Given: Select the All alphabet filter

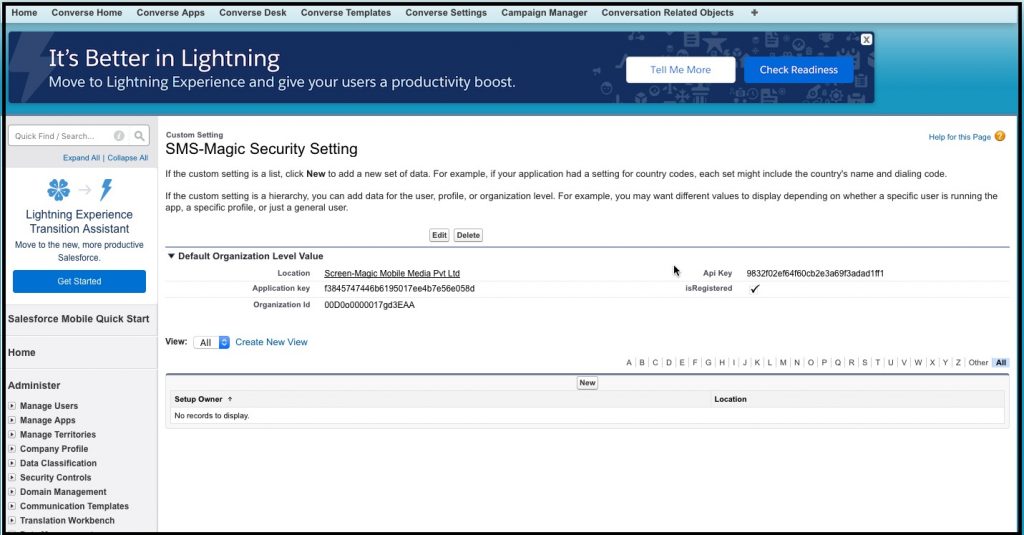Looking at the screenshot, I should (x=1000, y=363).
